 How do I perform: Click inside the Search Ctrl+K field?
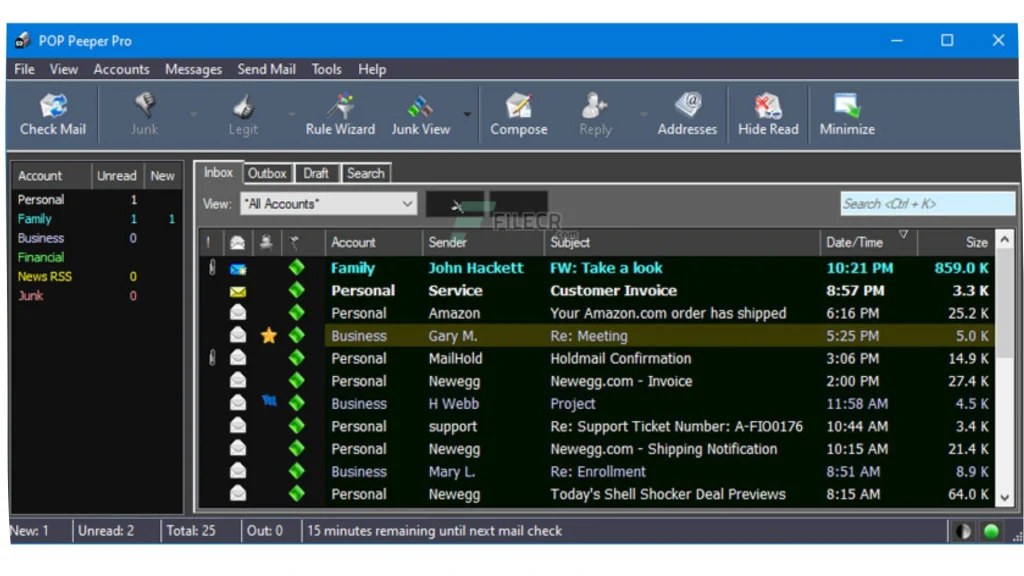click(925, 203)
